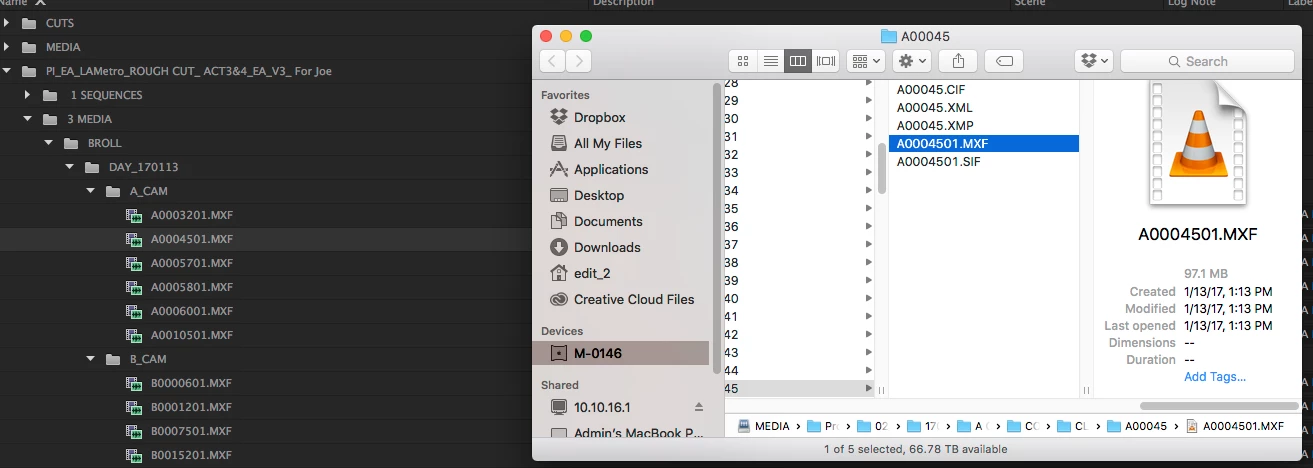The width and height of the screenshot is (1313, 468).
Task: Open the arrange-by dropdown in Finder toolbar
Action: 865,61
